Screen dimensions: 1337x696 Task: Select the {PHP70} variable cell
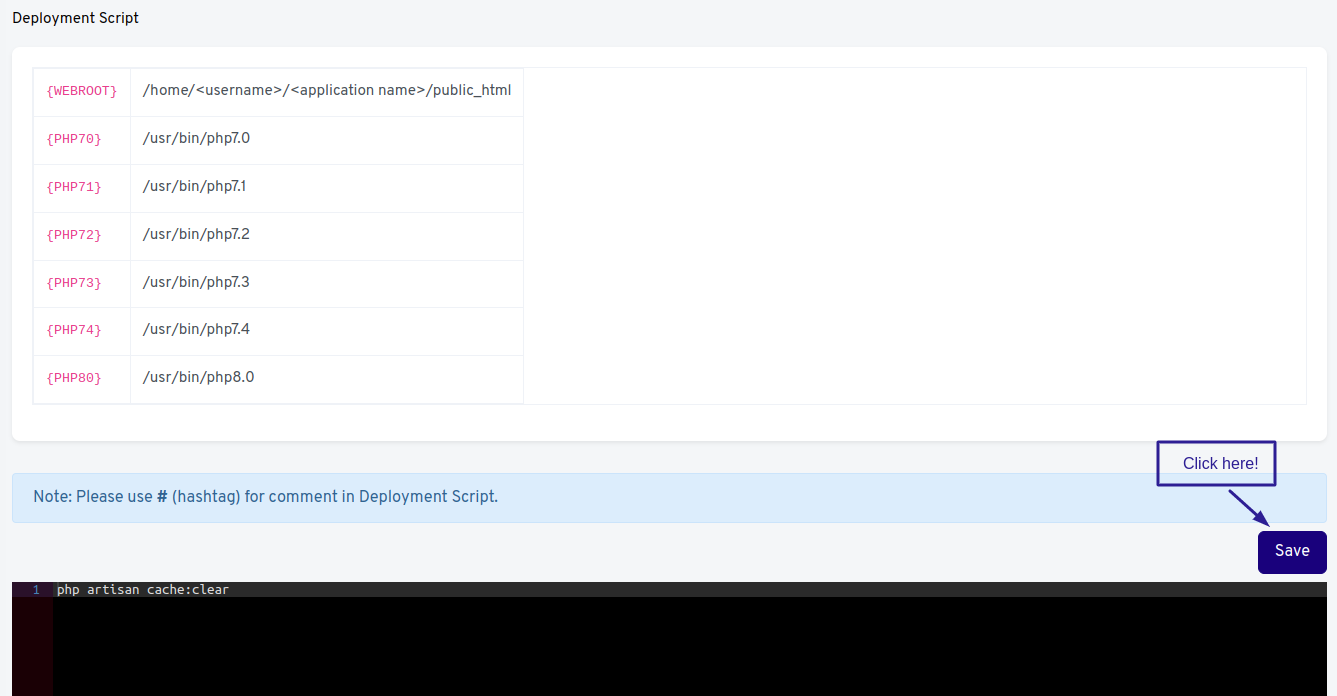point(82,140)
